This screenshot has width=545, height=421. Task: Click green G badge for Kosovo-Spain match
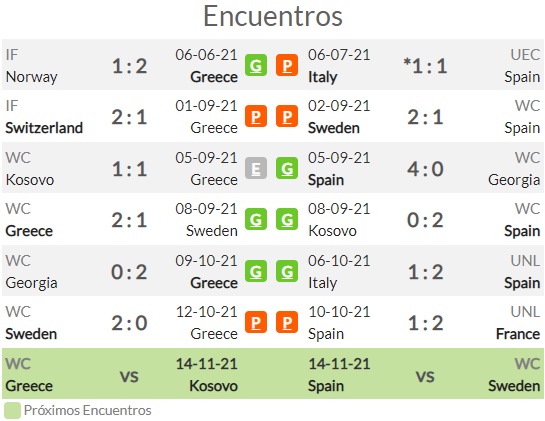pos(287,219)
